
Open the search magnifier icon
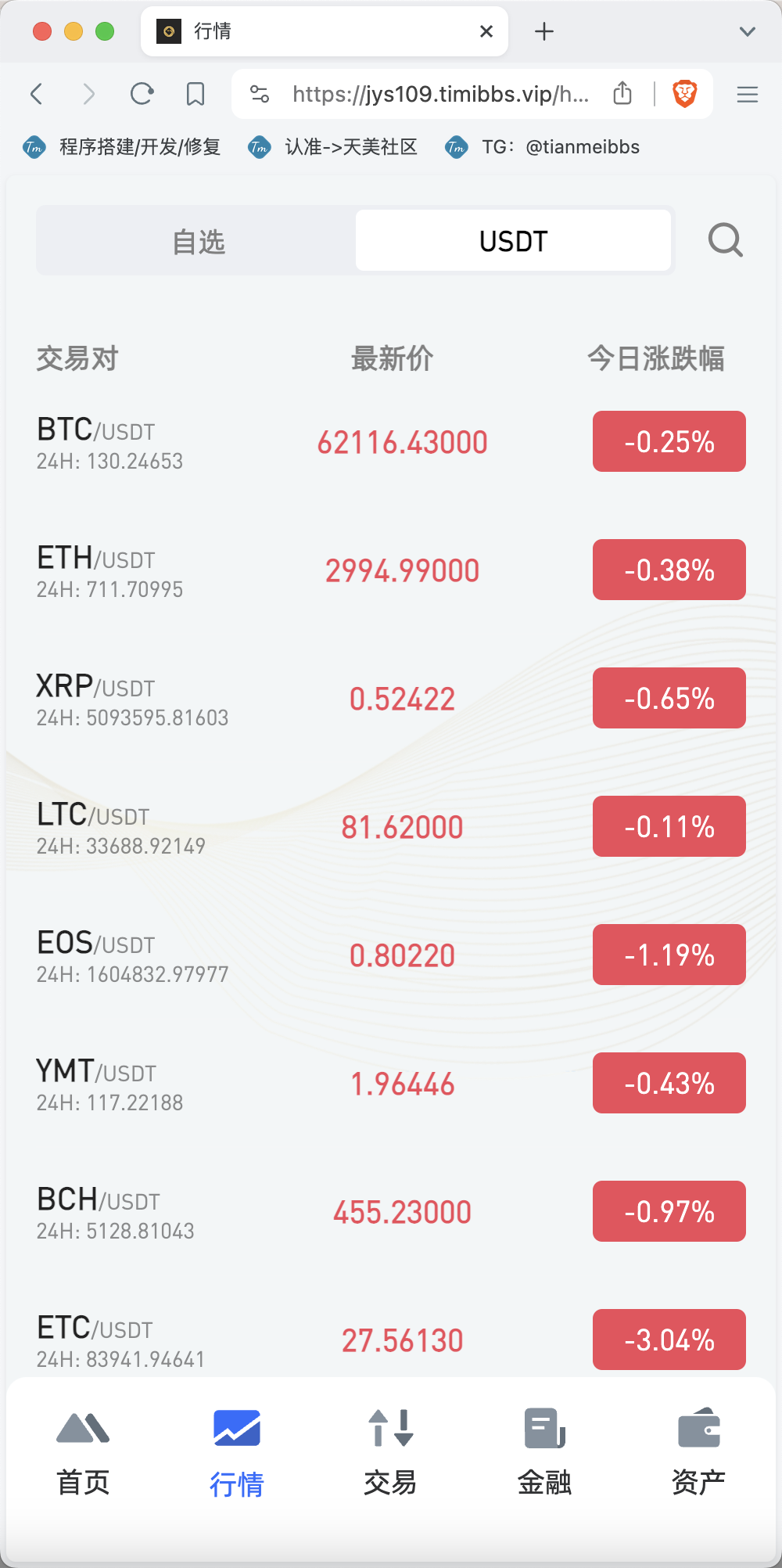[725, 240]
